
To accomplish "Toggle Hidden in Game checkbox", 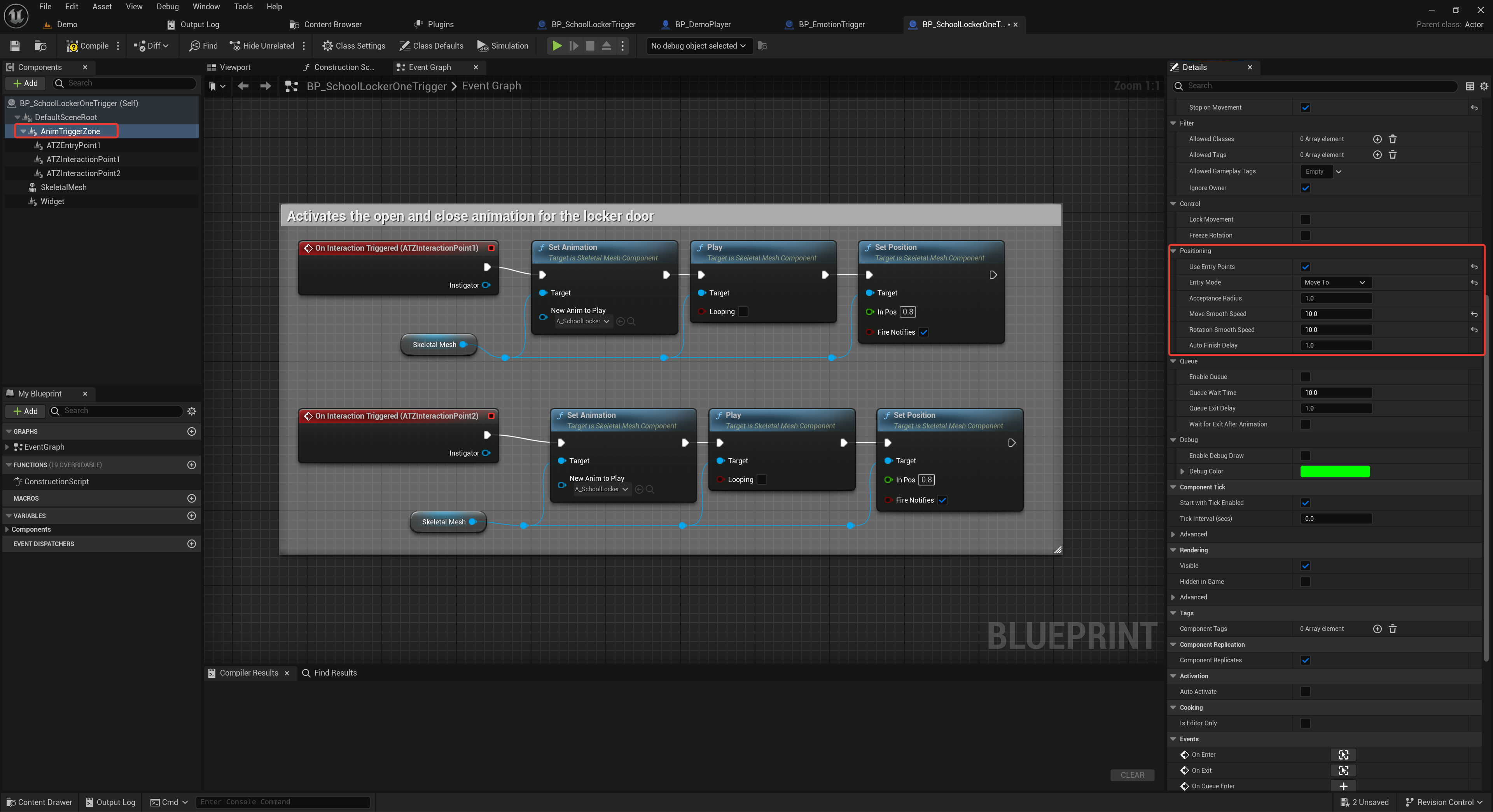I will 1305,581.
